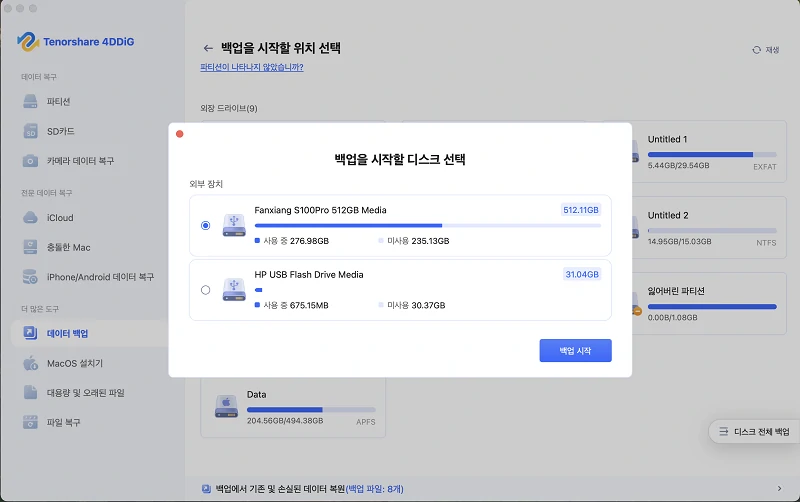Screen dimensions: 800x502
Task: Expand backup restore row chevron
Action: pos(779,489)
